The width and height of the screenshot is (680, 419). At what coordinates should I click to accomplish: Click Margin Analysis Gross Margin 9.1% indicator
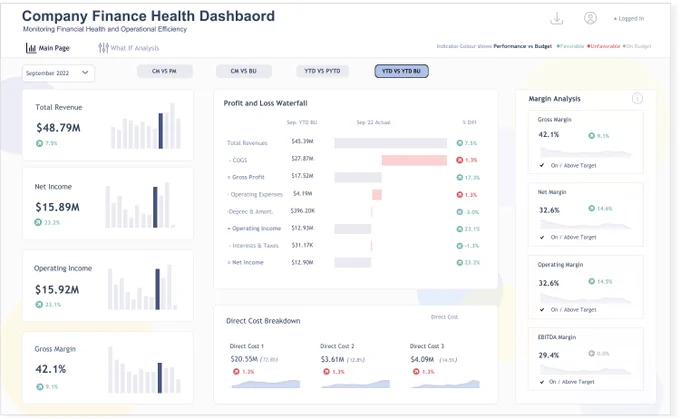pos(592,136)
